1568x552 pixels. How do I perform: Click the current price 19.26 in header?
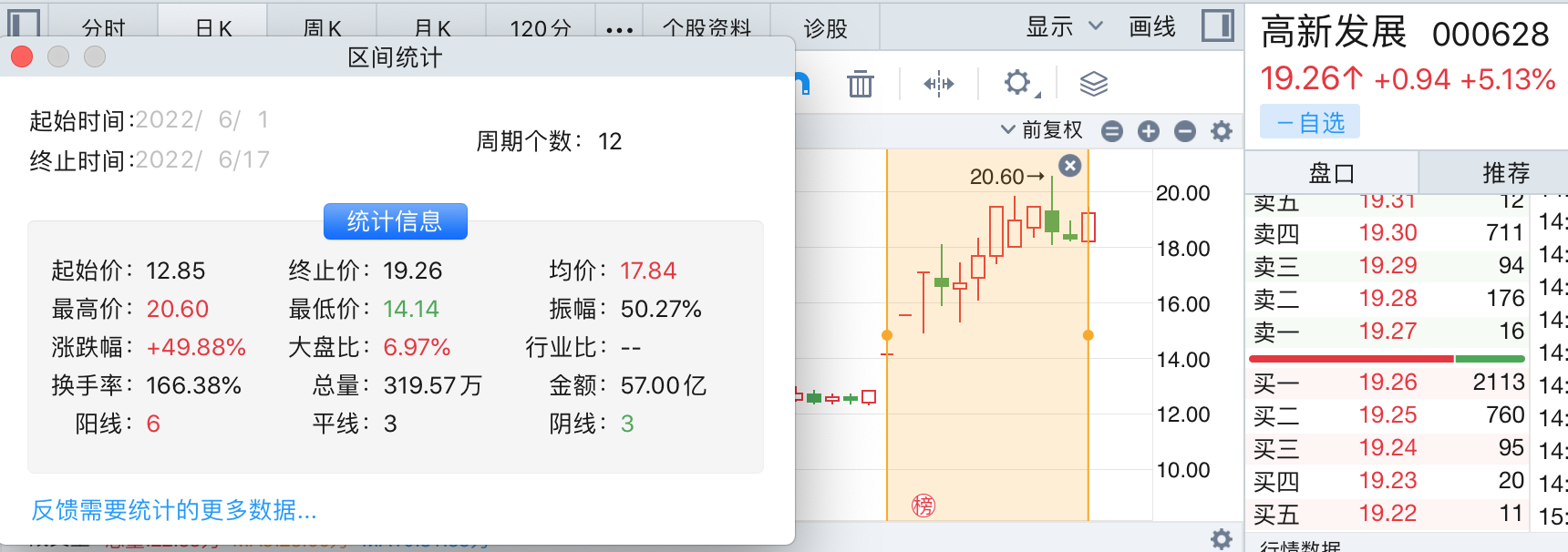1311,79
